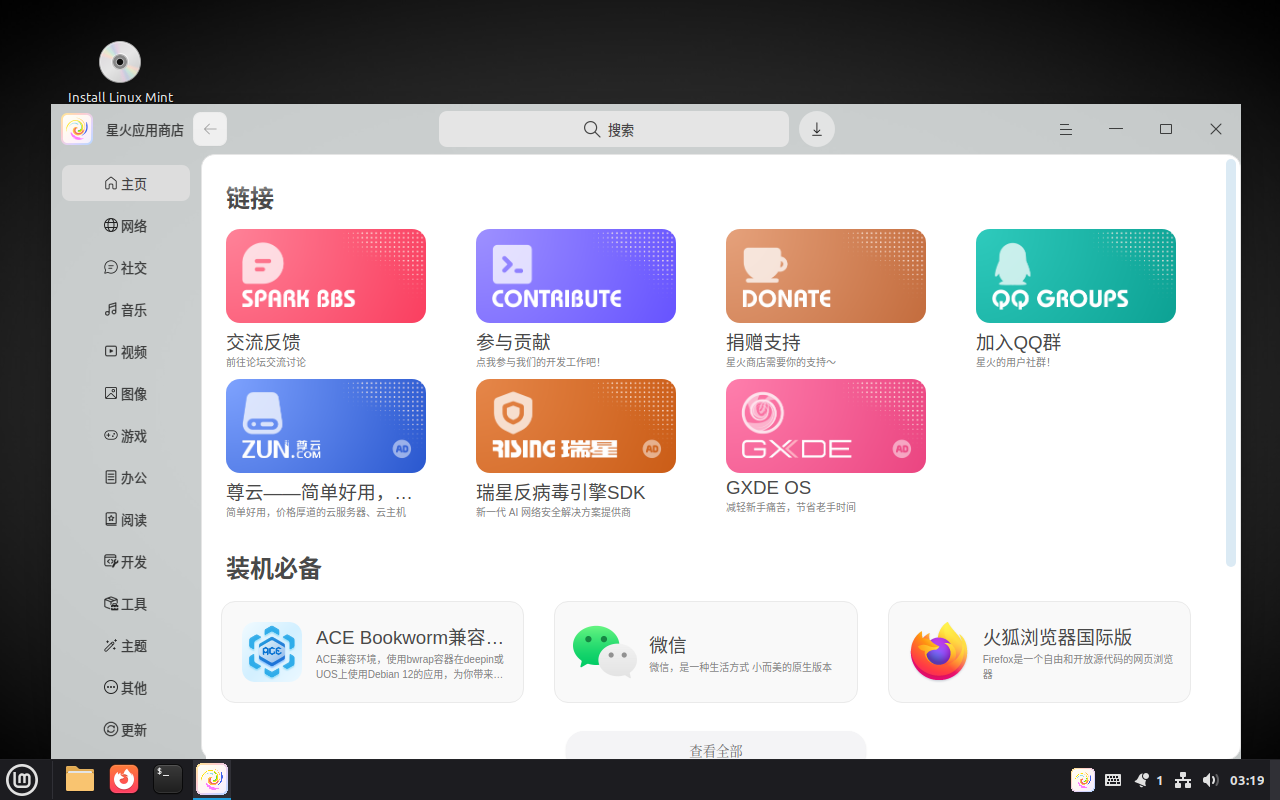
Task: Select 音乐 music category
Action: (126, 310)
